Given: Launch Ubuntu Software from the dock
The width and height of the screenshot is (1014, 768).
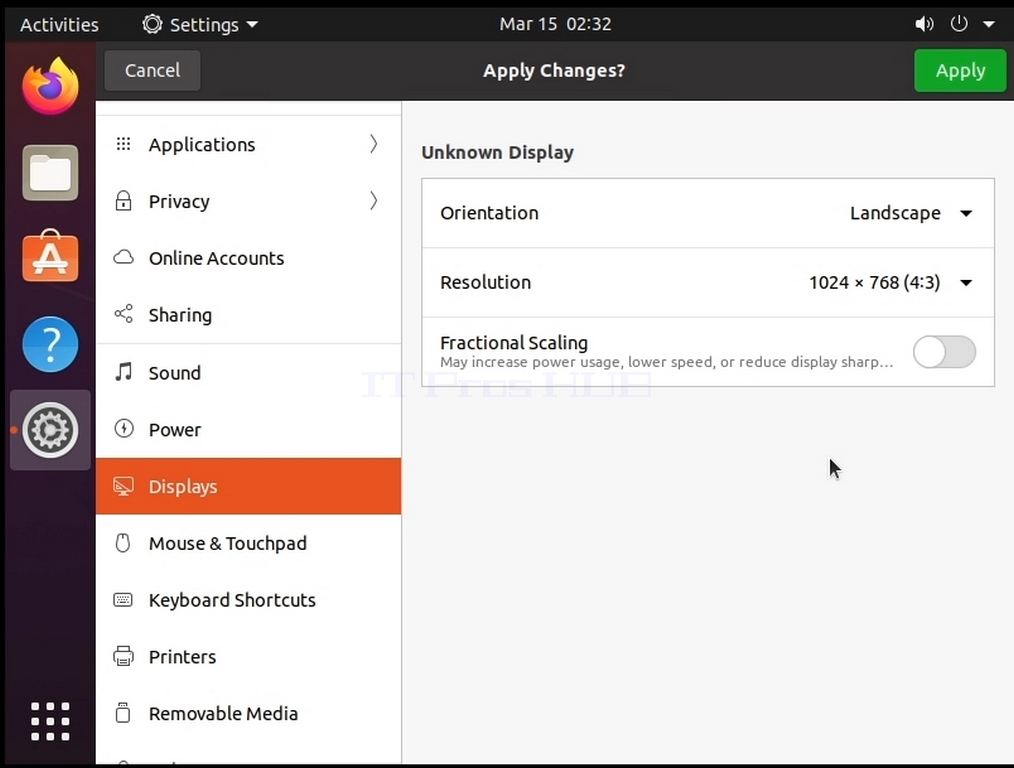Looking at the screenshot, I should pos(50,257).
